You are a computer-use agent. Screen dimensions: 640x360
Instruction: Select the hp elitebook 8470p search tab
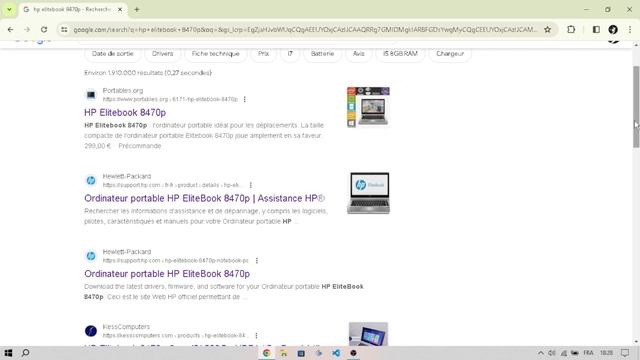(72, 9)
